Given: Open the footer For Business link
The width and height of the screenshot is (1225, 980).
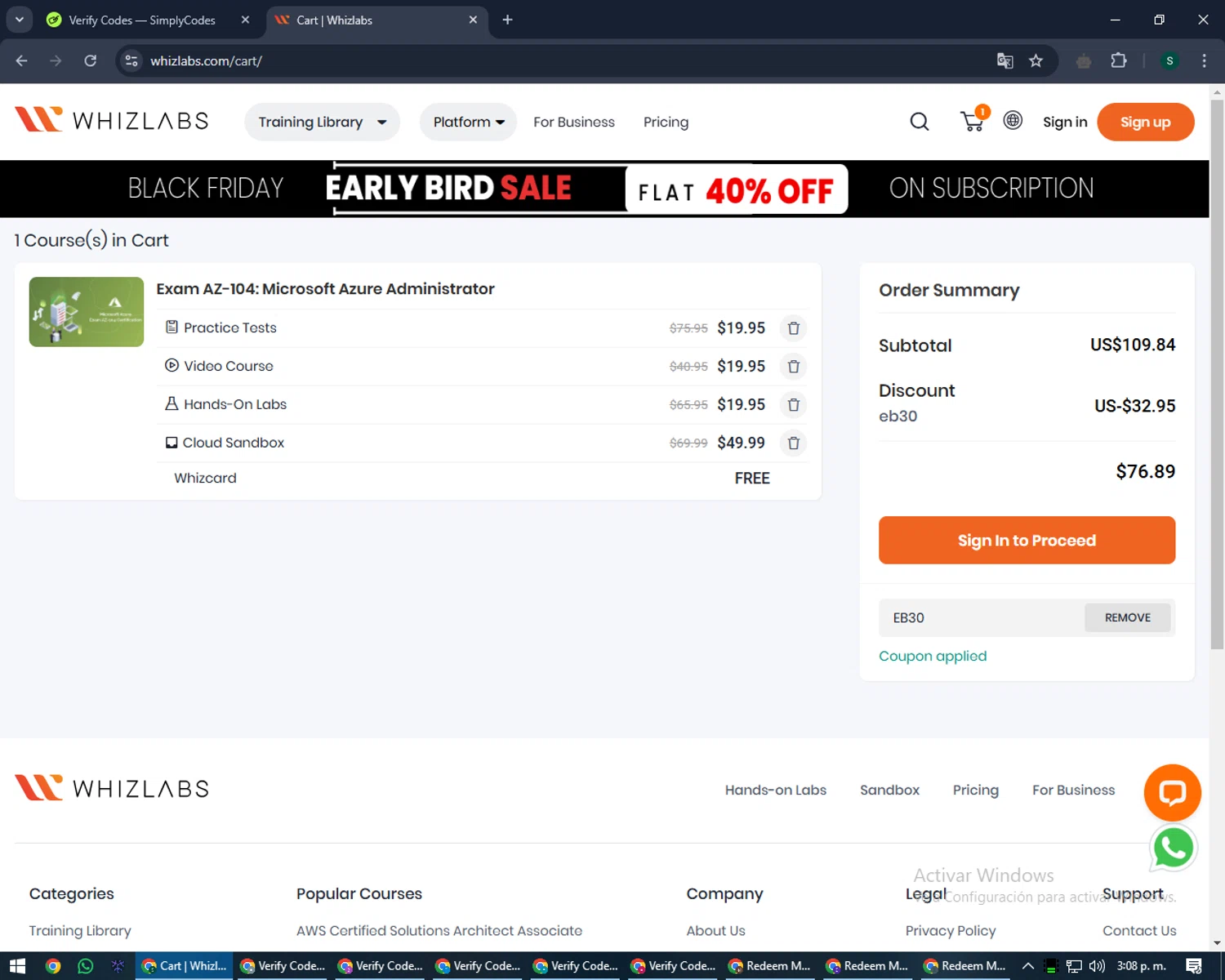Looking at the screenshot, I should tap(1073, 790).
